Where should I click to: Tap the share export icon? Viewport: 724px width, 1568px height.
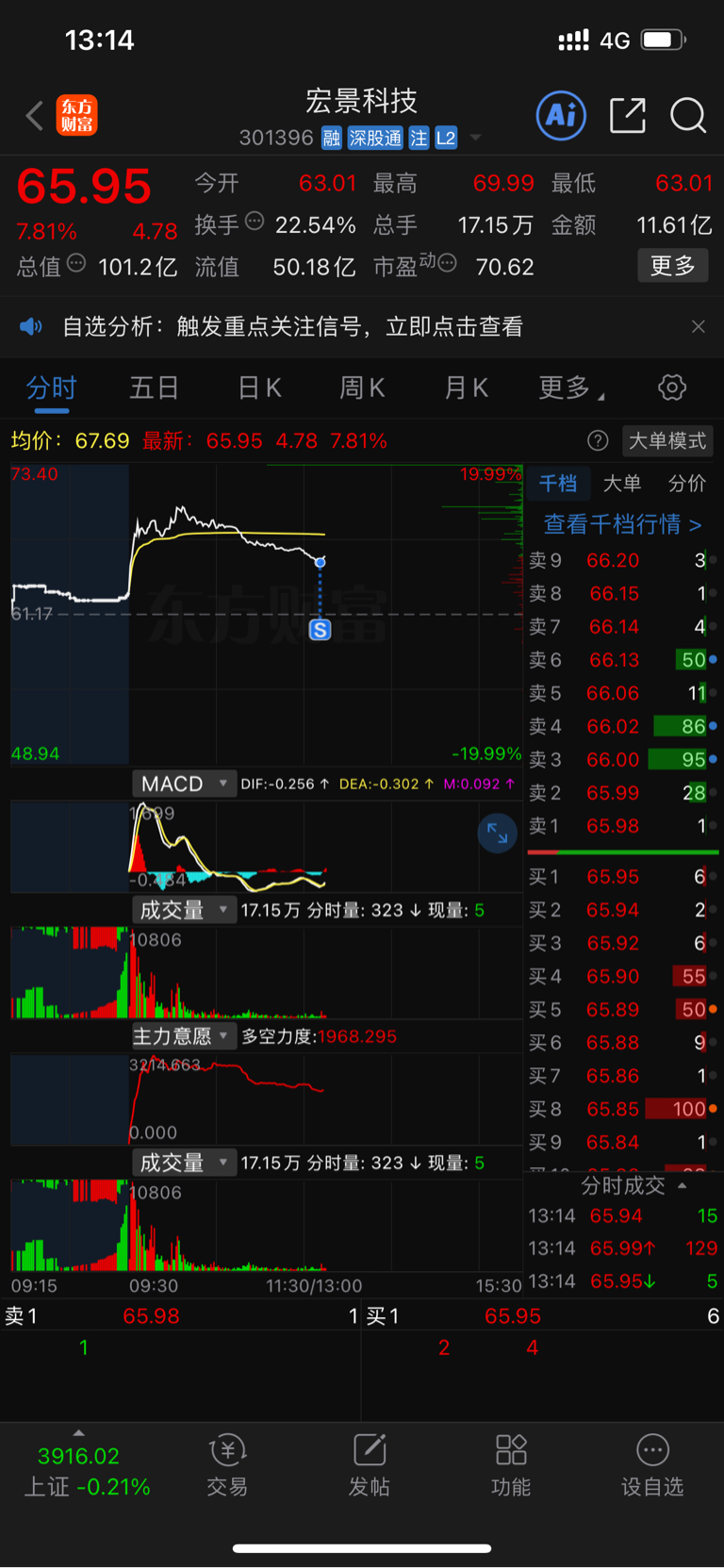[628, 116]
